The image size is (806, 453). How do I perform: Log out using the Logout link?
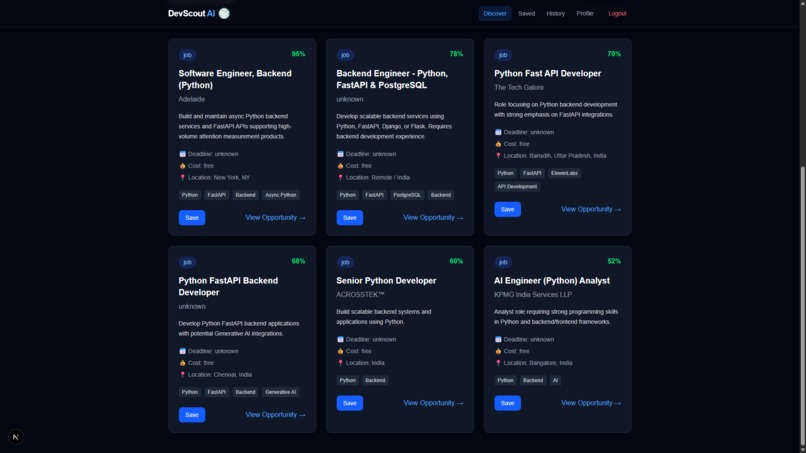(x=617, y=13)
